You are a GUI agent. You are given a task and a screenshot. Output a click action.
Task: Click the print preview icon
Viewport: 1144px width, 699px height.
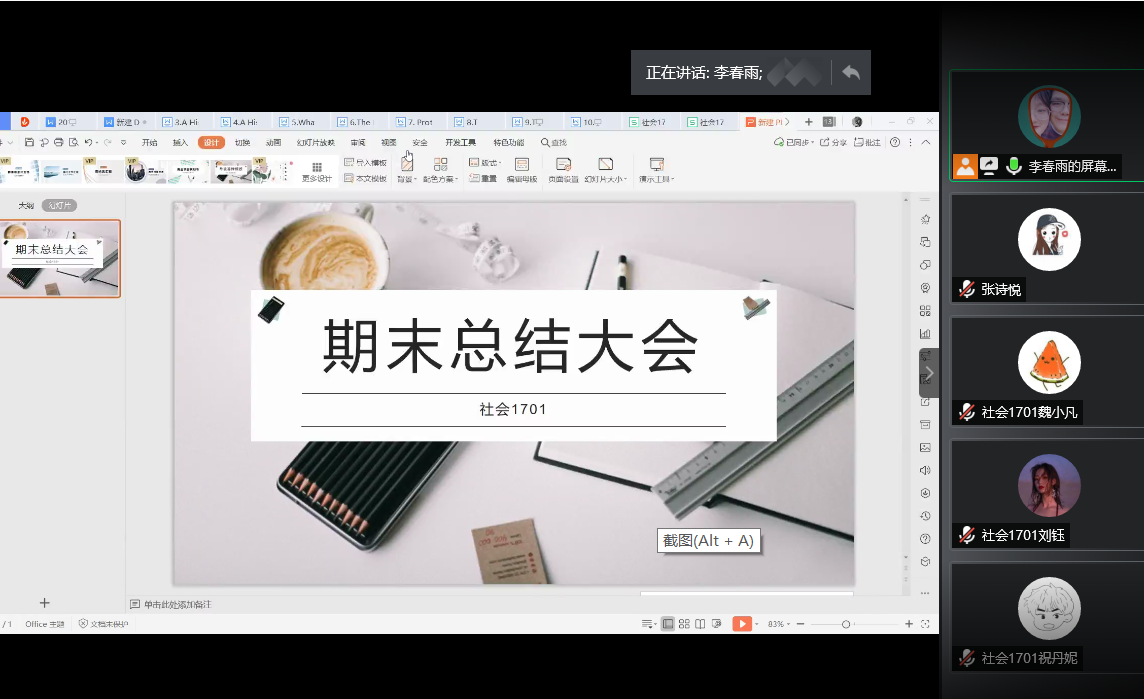click(73, 142)
